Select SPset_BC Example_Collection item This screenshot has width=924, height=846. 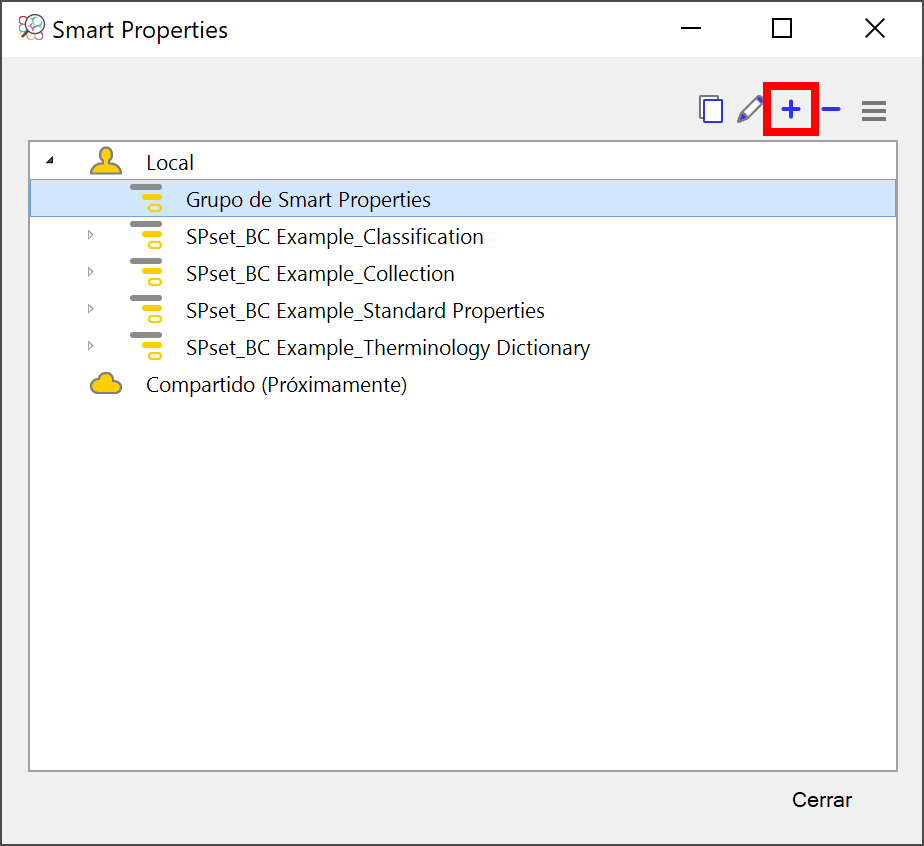tap(320, 274)
